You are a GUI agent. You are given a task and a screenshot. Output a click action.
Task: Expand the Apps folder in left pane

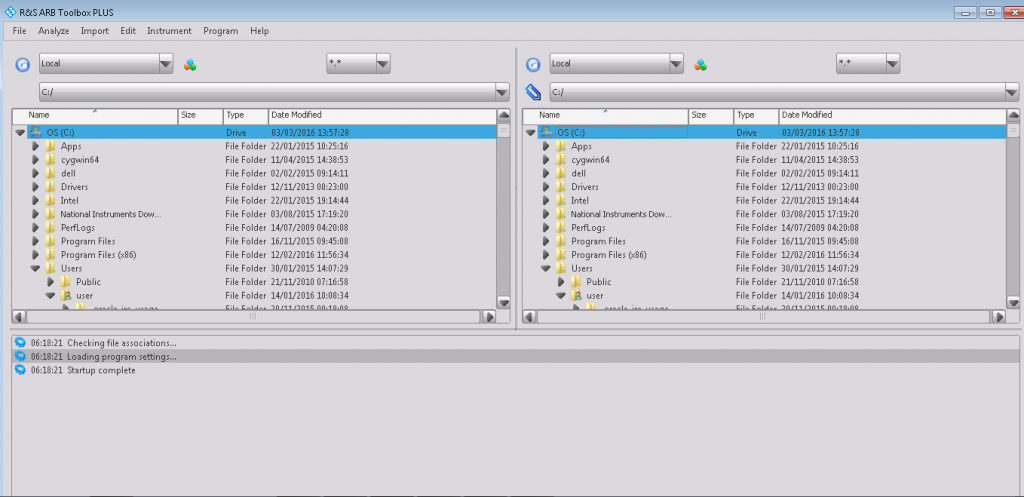[35, 146]
